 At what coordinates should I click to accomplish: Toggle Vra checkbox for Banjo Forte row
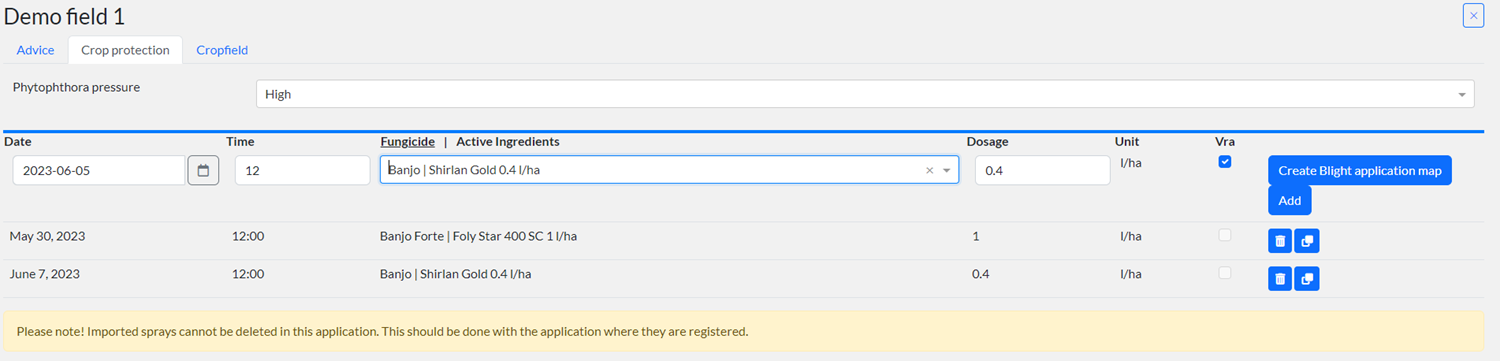point(1225,235)
